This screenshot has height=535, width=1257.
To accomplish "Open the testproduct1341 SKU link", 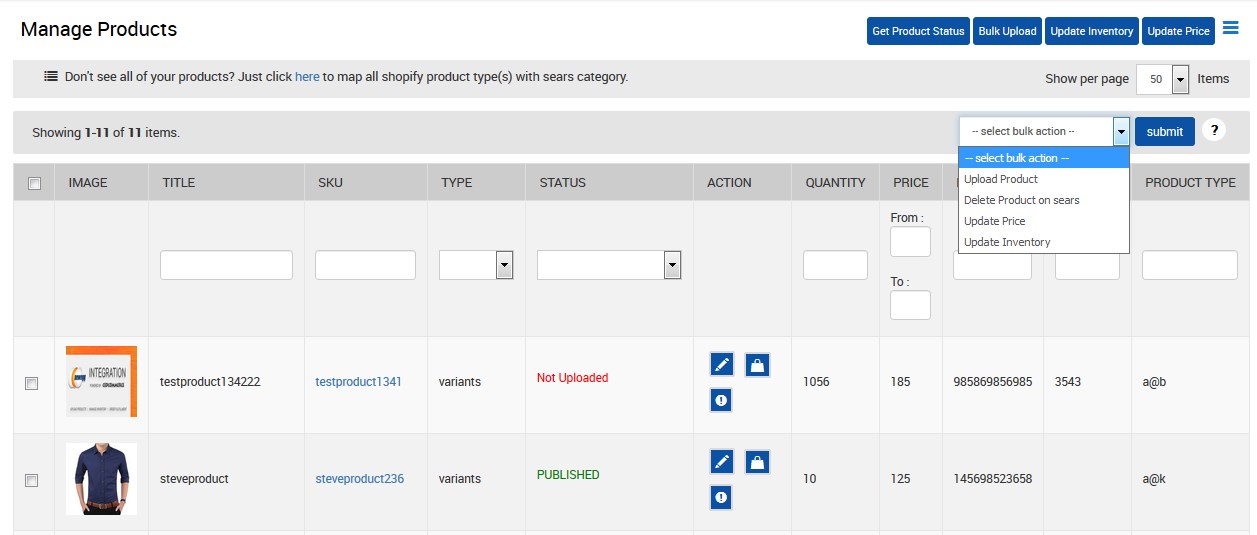I will pyautogui.click(x=358, y=382).
